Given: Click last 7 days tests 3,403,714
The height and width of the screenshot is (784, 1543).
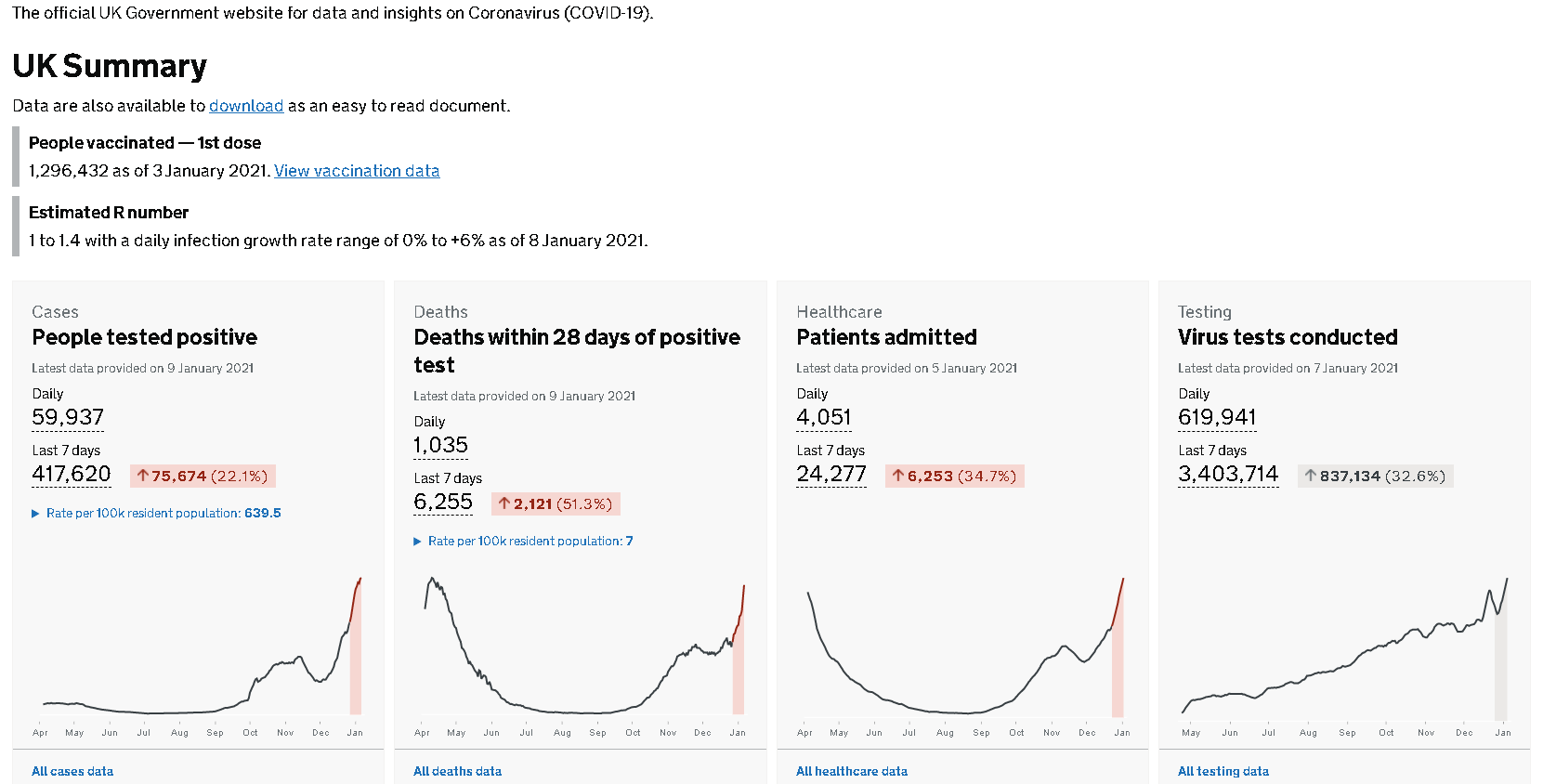Looking at the screenshot, I should pos(1228,474).
